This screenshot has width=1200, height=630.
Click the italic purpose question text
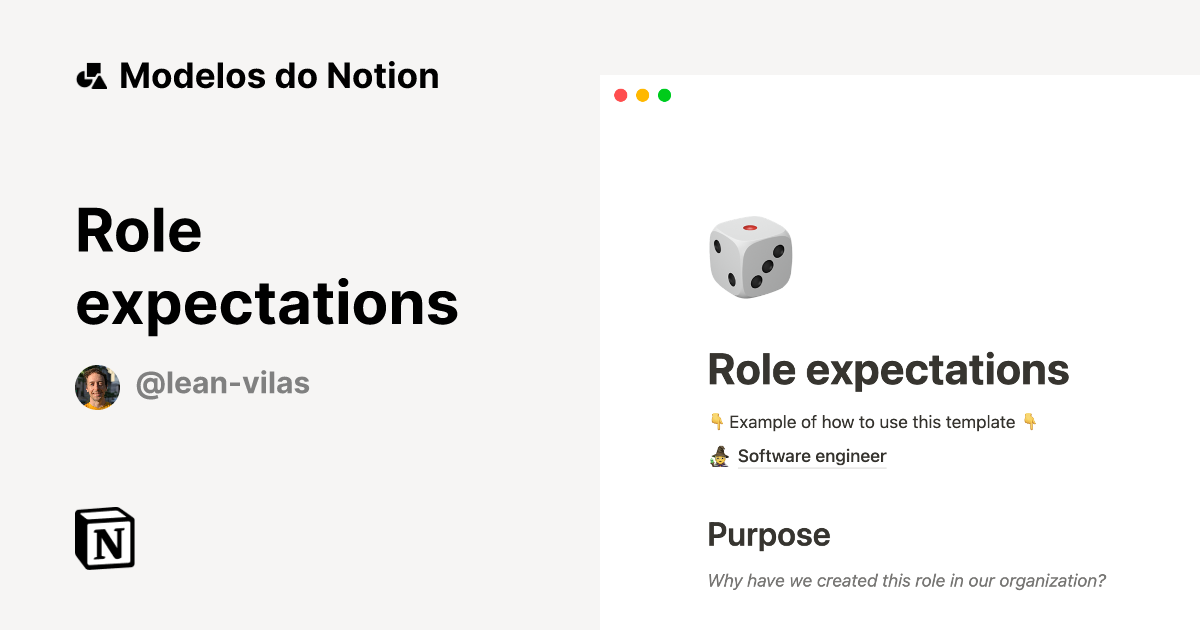point(906,580)
